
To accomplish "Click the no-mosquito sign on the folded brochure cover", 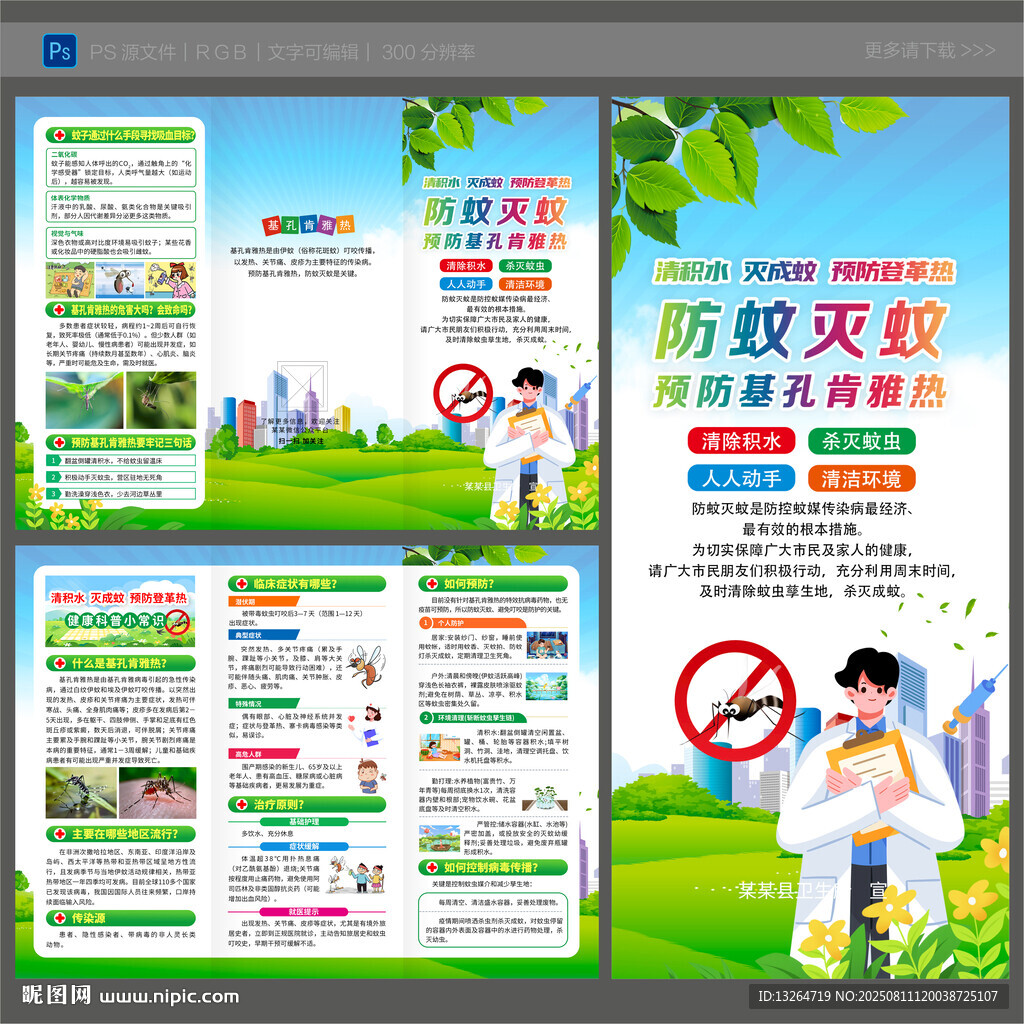I will [x=463, y=394].
